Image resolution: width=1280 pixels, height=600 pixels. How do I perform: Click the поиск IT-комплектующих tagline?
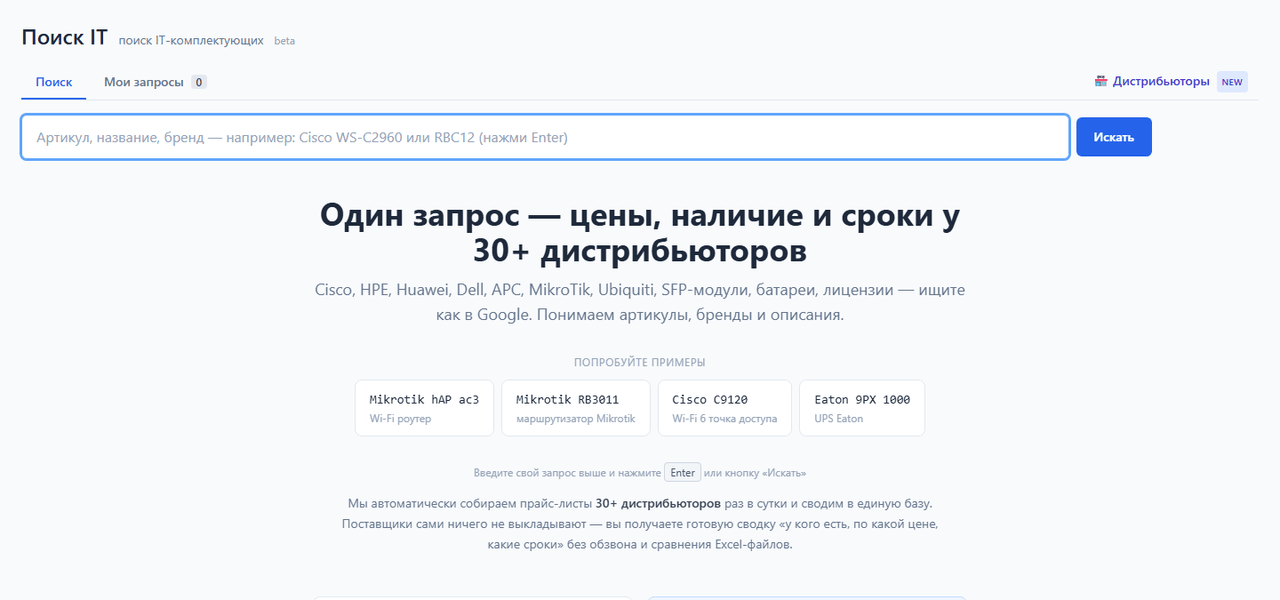click(x=191, y=41)
